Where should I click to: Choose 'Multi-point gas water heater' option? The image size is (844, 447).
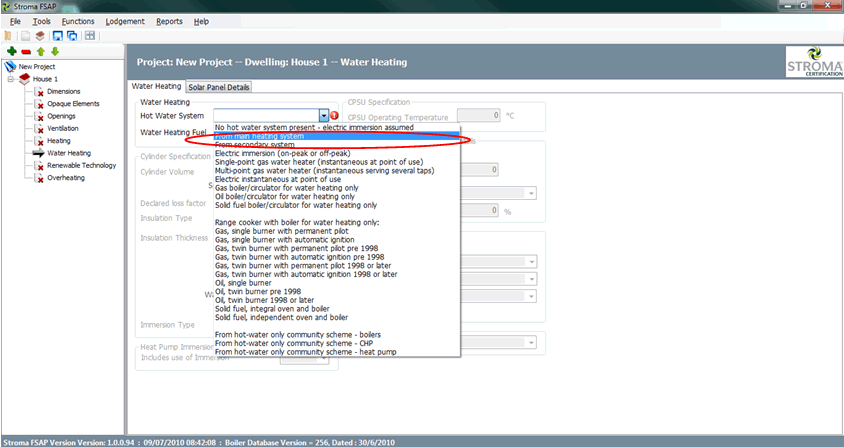point(337,171)
